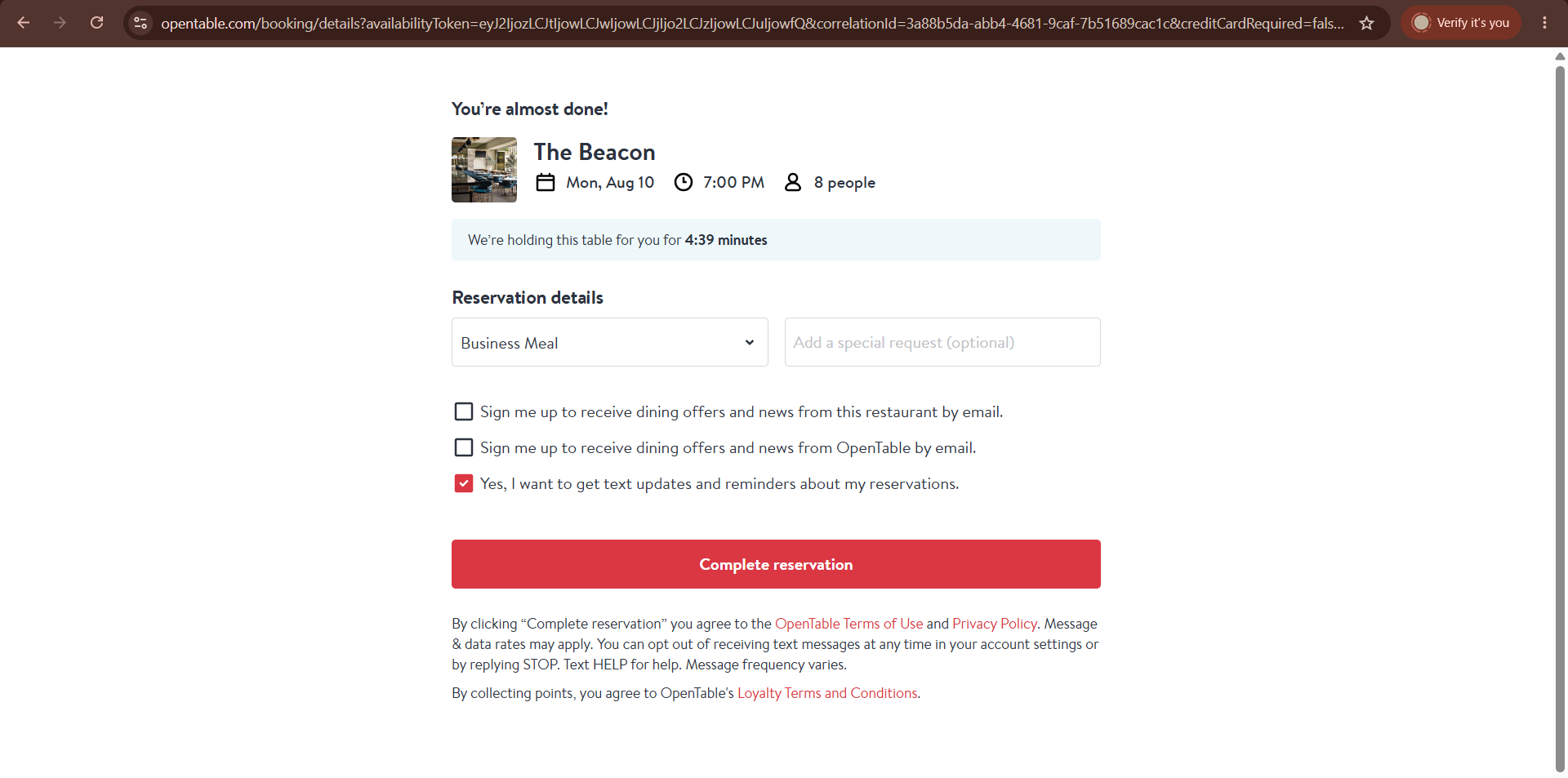The image size is (1568, 778).
Task: Click the calendar icon beside Mon, Aug 10
Action: coord(546,182)
